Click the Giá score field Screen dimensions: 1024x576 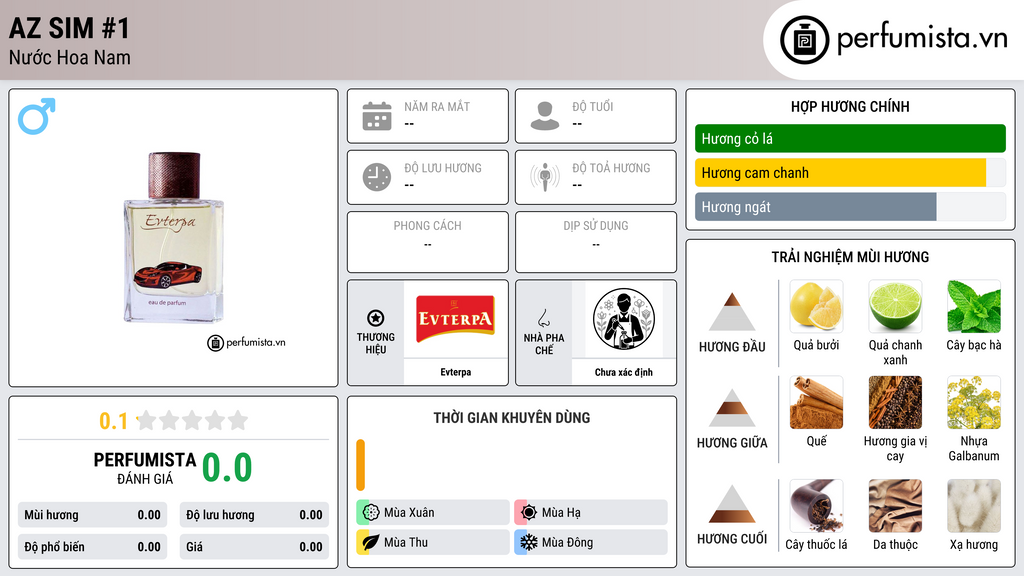(254, 547)
